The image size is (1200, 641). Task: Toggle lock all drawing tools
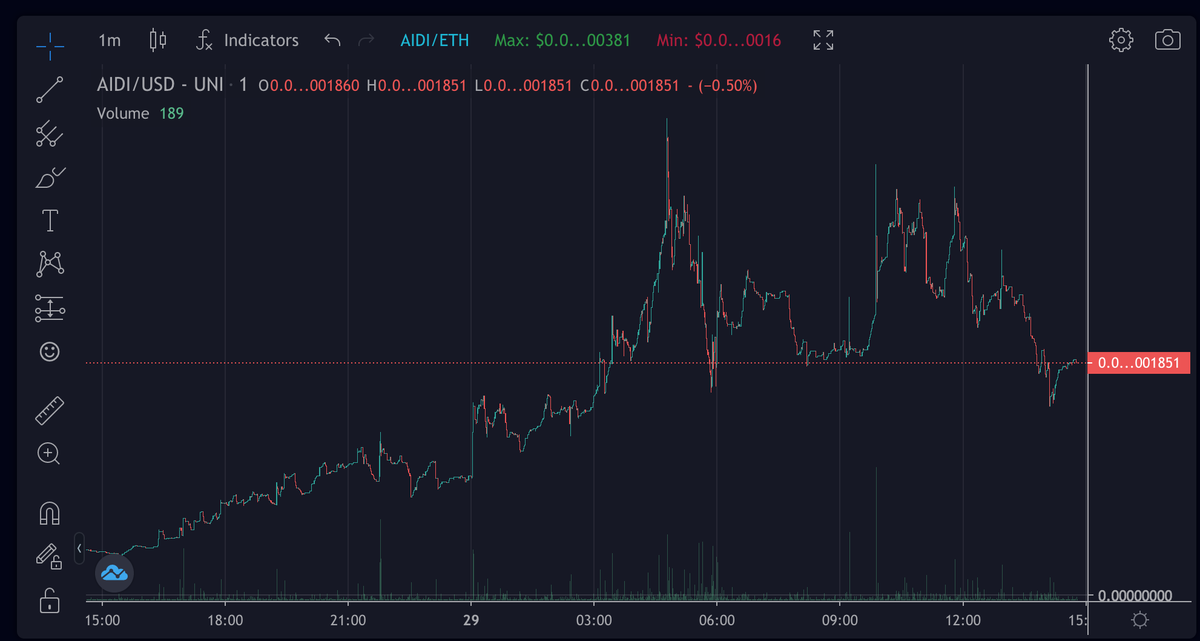pyautogui.click(x=49, y=601)
